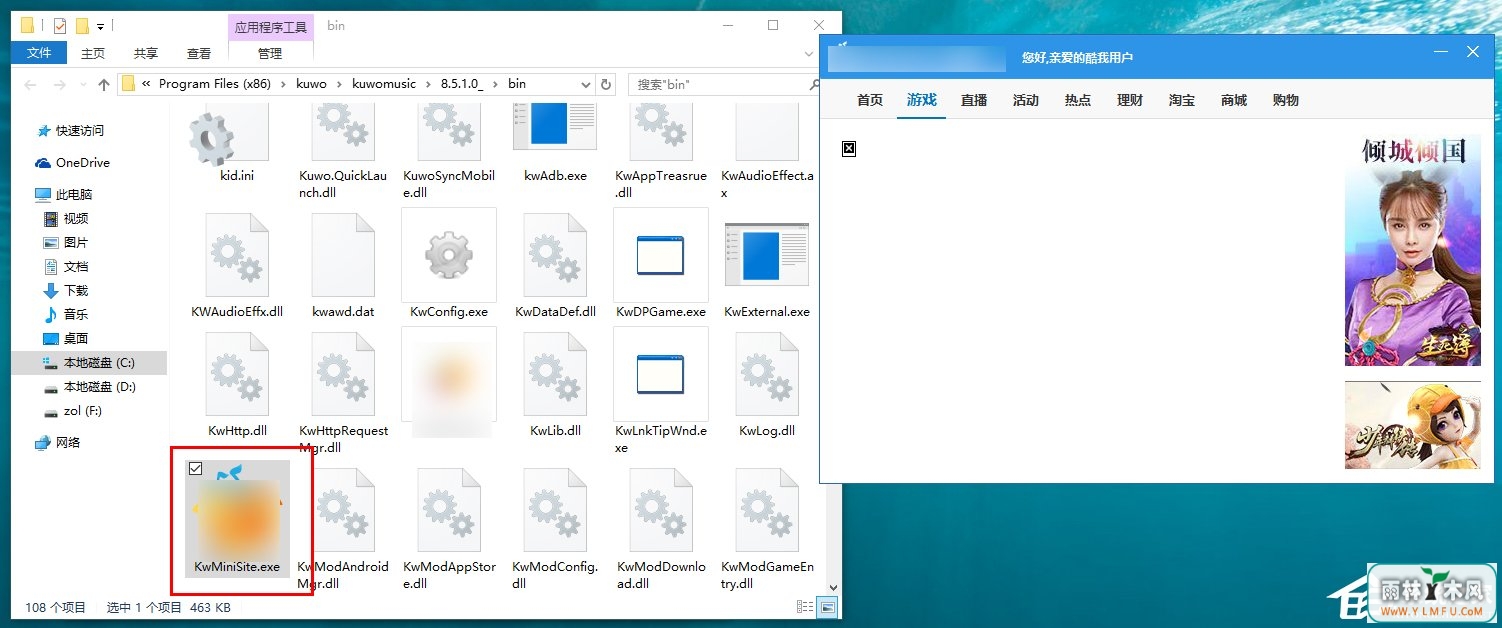Open the 查看 ribbon tab
1502x628 pixels.
click(199, 54)
